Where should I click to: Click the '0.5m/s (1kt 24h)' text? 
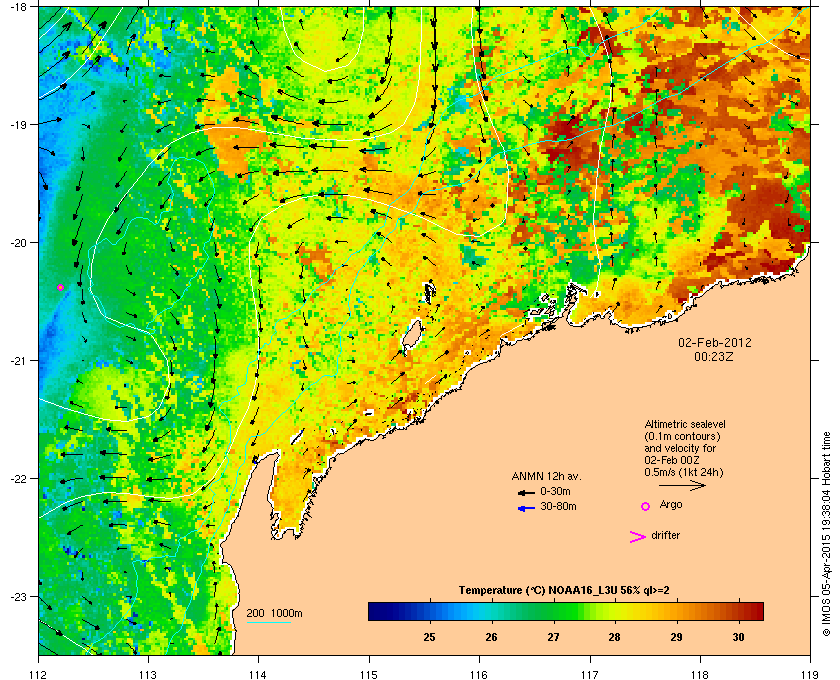pyautogui.click(x=684, y=473)
